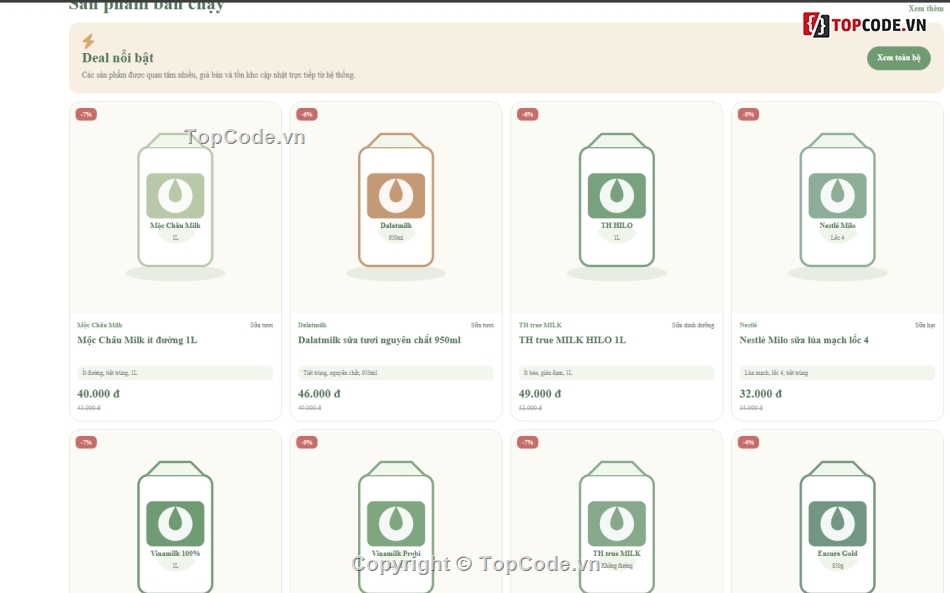Click the tag 'Lúa mạch, lốc 4, tiệt trùng'
Viewport: 950px width, 593px height.
[837, 373]
